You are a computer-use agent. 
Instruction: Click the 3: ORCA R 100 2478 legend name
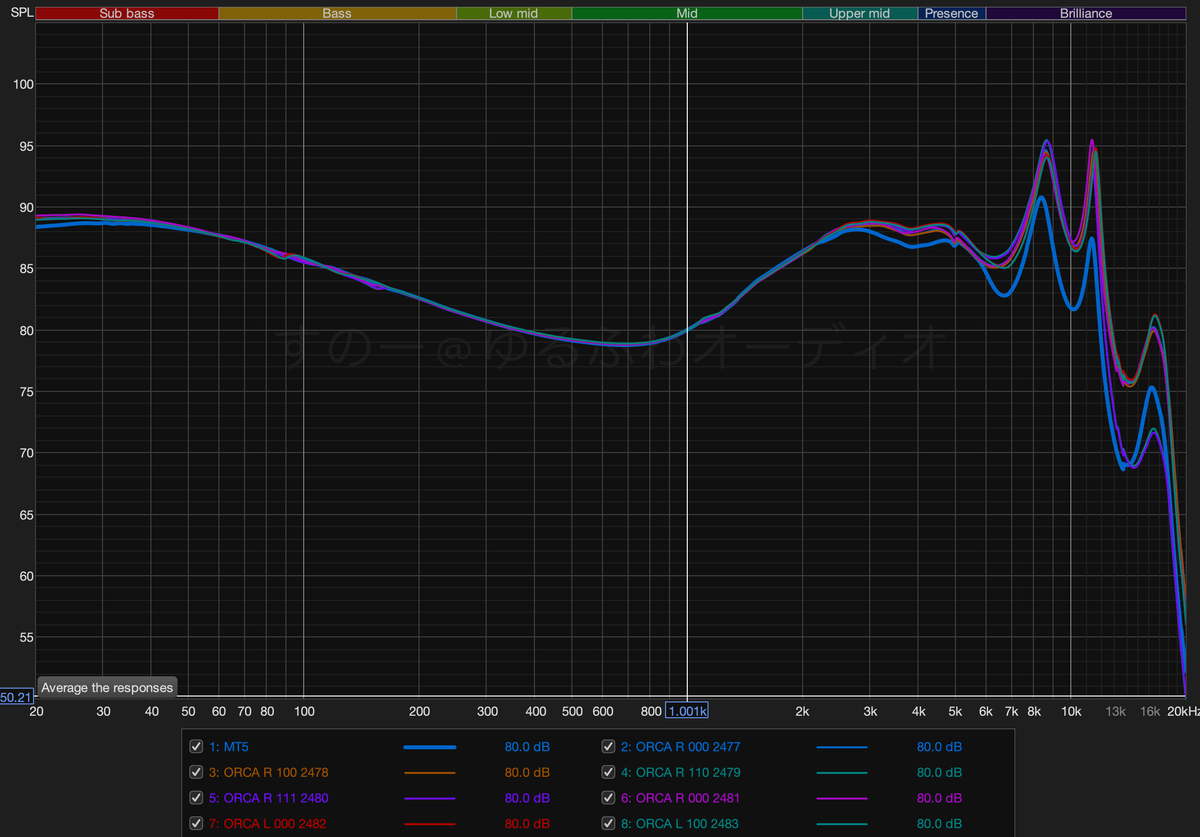click(269, 773)
